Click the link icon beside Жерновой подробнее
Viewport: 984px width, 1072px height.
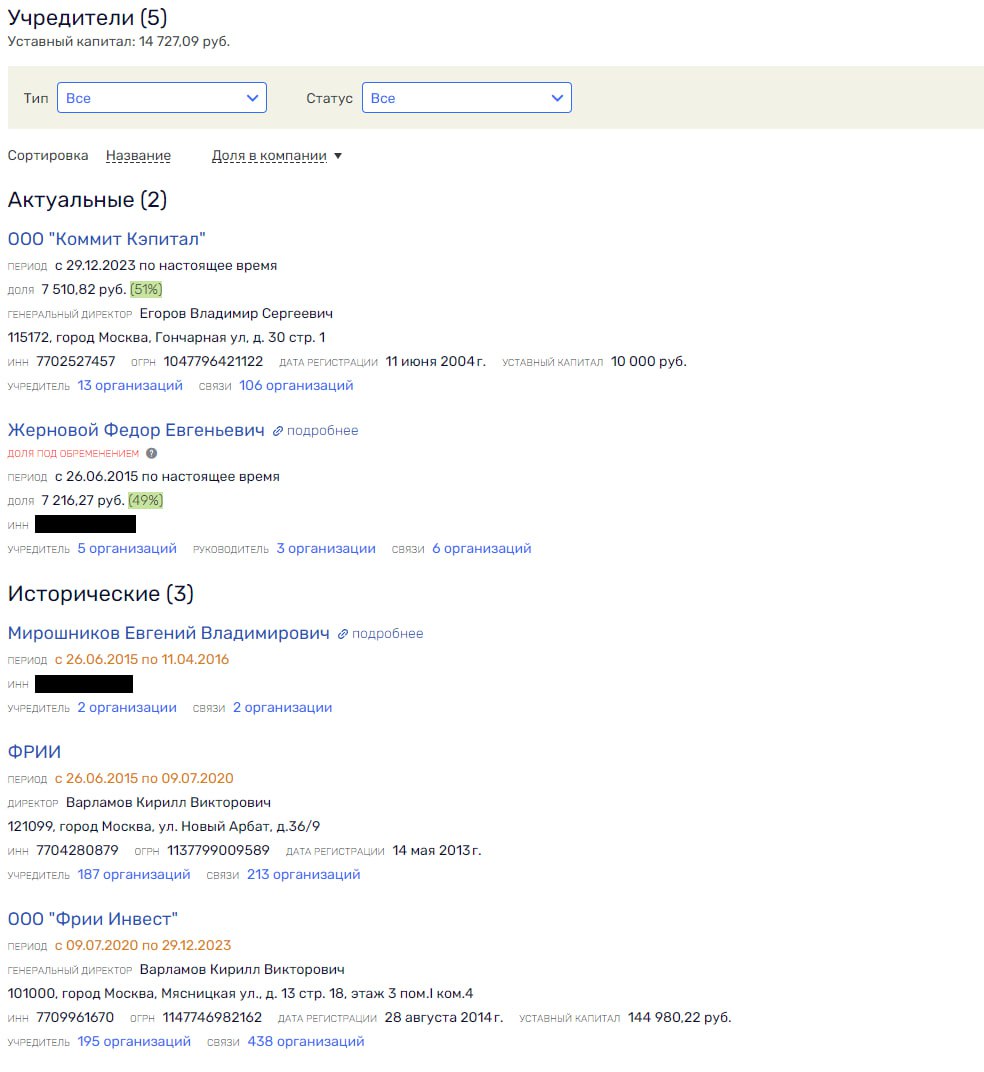point(278,431)
